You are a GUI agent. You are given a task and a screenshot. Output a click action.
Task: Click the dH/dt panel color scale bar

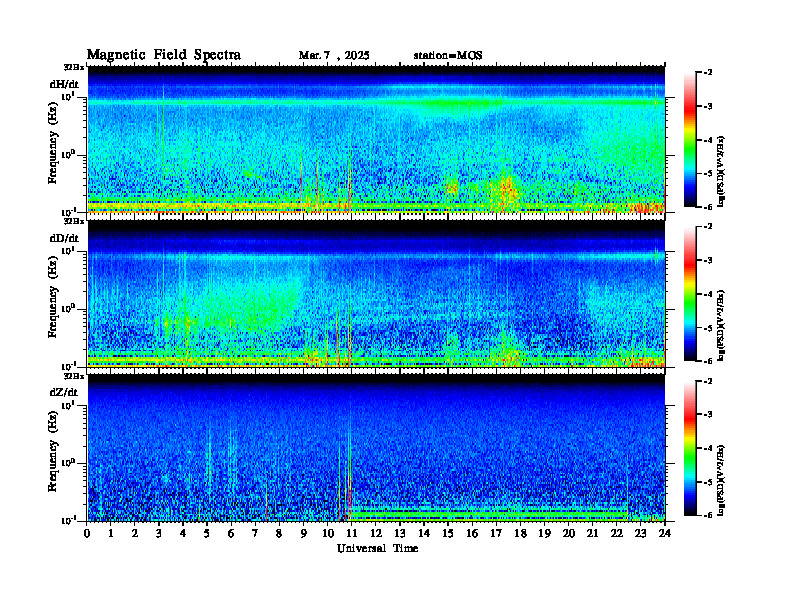690,140
